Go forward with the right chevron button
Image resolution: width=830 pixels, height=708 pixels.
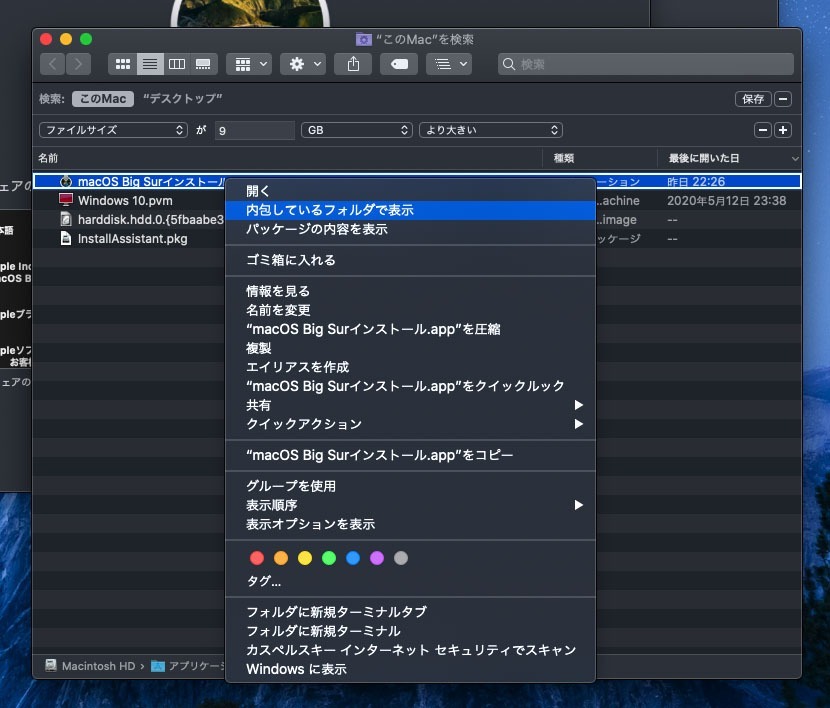click(78, 64)
